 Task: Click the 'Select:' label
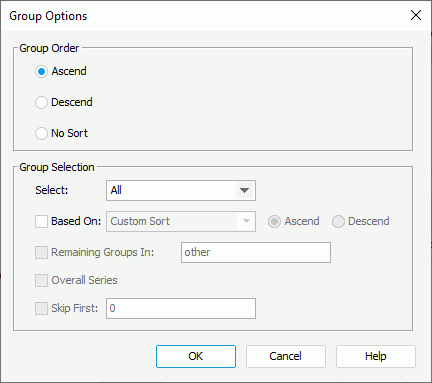[x=52, y=190]
